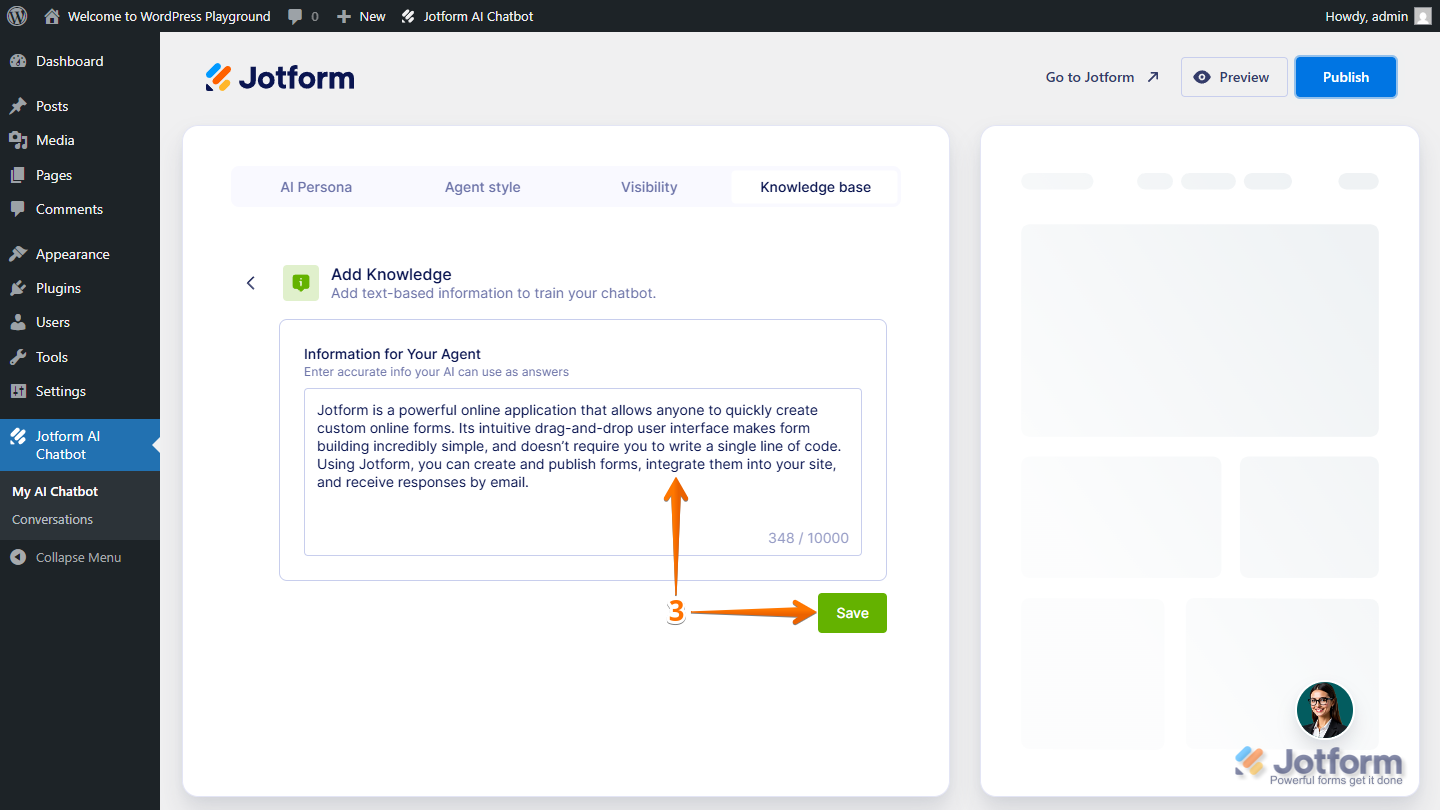Select the Knowledge base tab
The width and height of the screenshot is (1440, 810).
click(x=815, y=187)
